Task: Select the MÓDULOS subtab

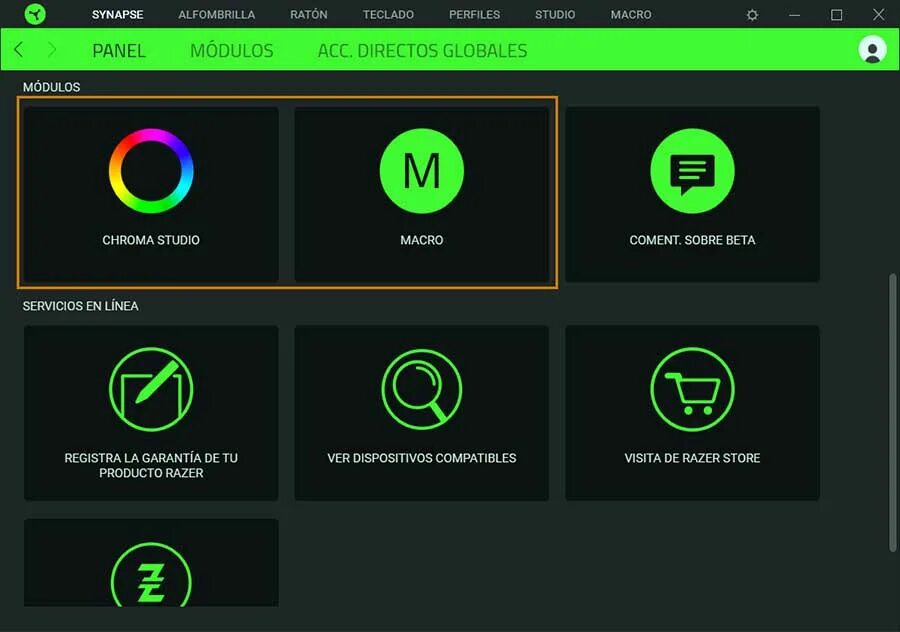Action: pyautogui.click(x=232, y=51)
